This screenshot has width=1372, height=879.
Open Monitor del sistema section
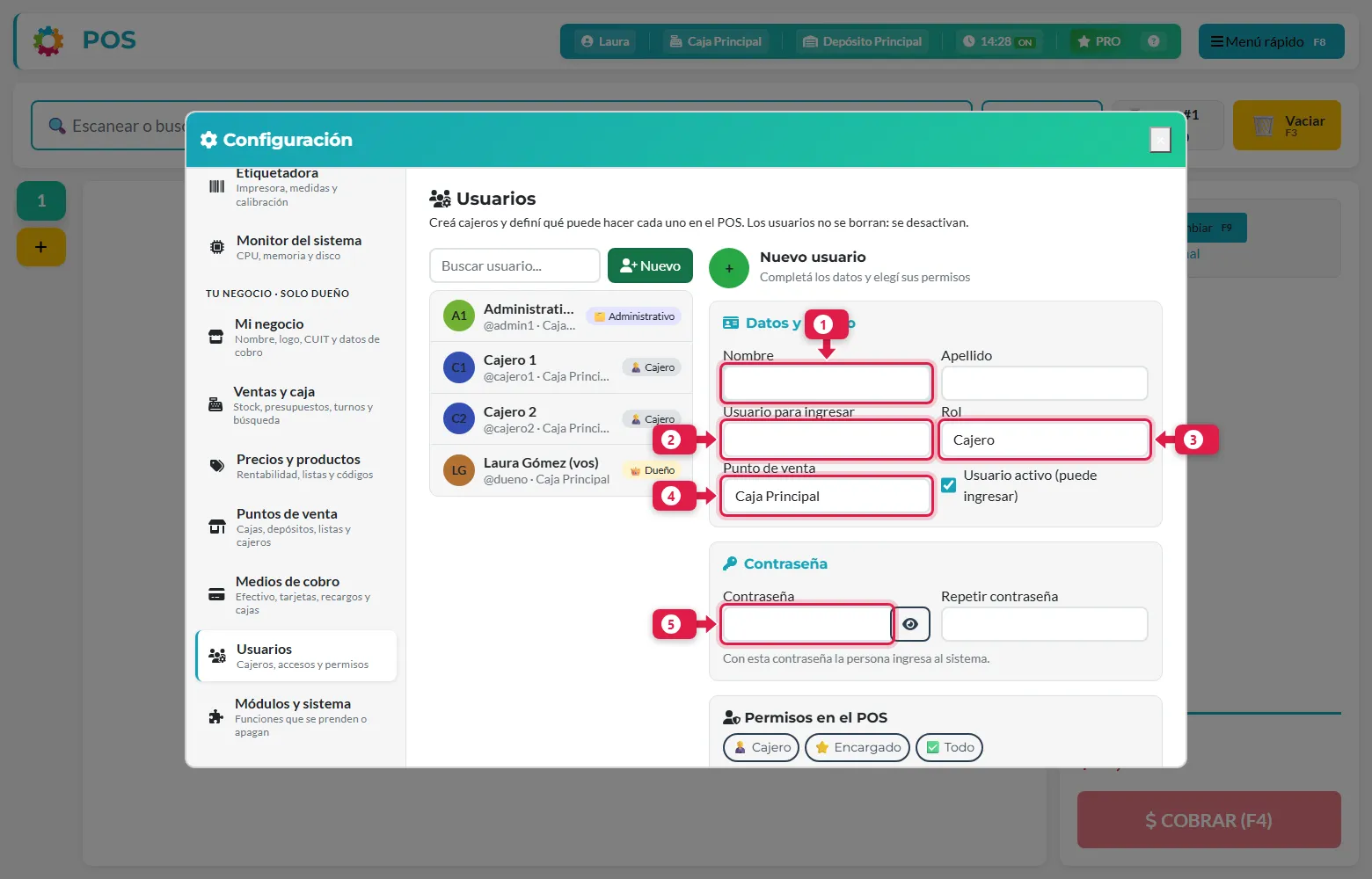(x=296, y=247)
